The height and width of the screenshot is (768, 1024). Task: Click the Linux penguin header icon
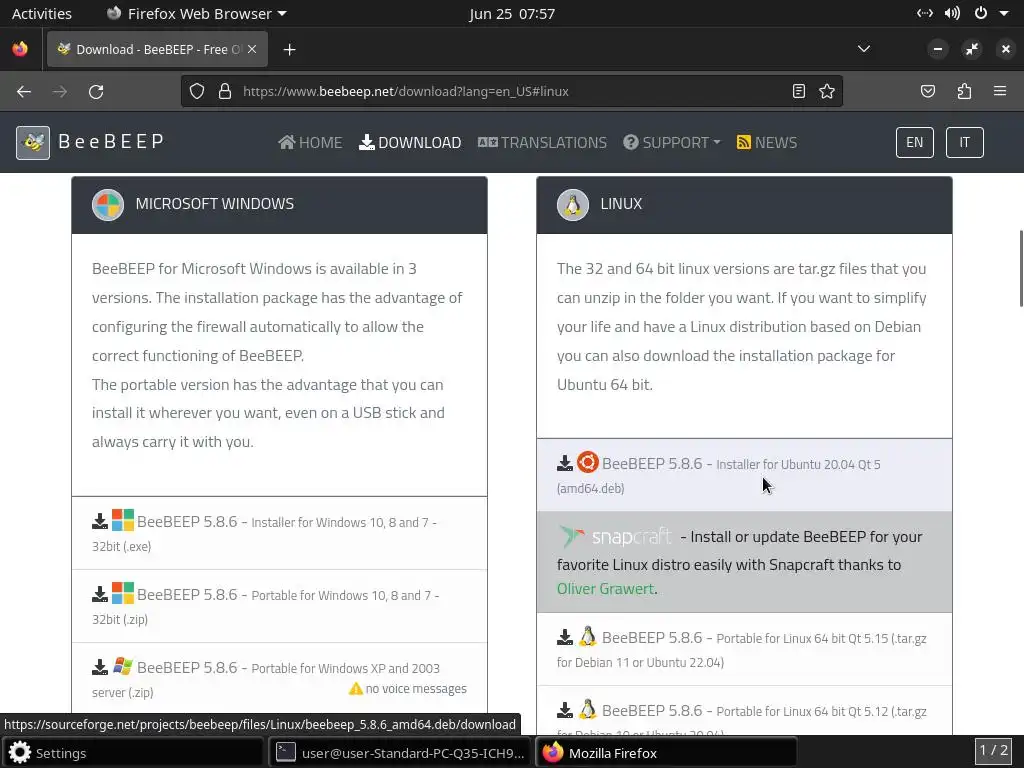[x=573, y=204]
